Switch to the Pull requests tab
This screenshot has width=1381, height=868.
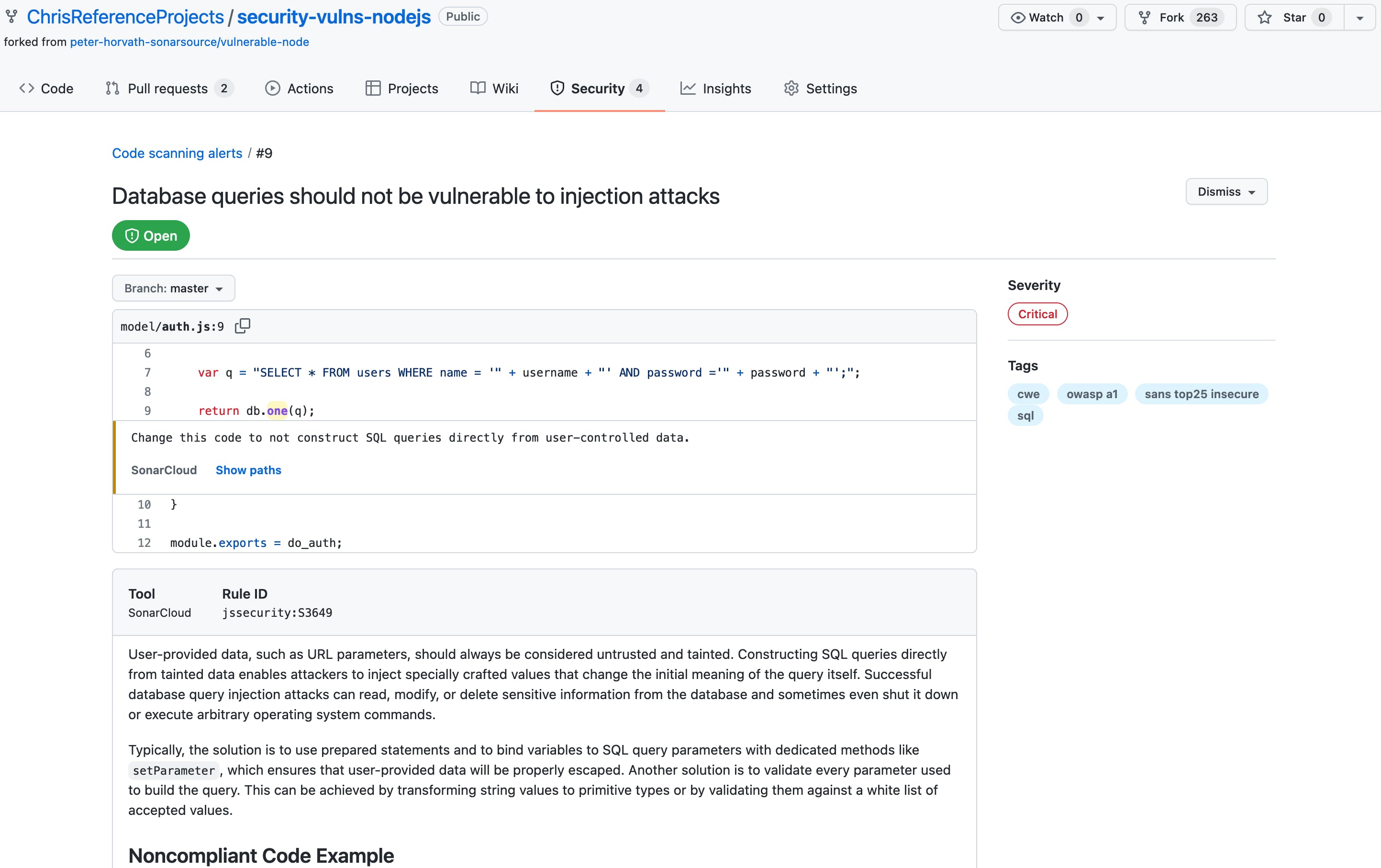167,88
